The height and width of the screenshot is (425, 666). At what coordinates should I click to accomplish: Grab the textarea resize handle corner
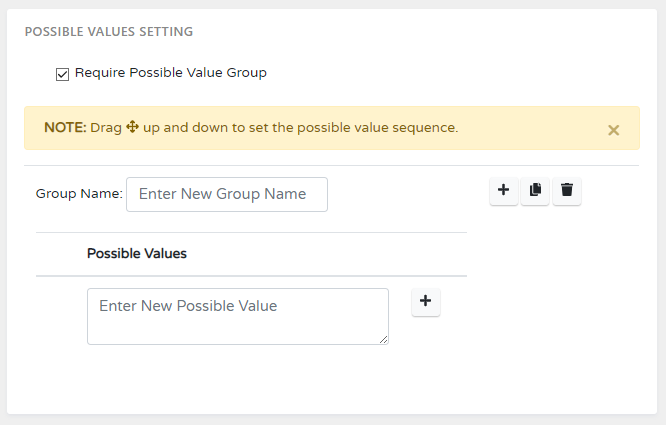click(384, 340)
